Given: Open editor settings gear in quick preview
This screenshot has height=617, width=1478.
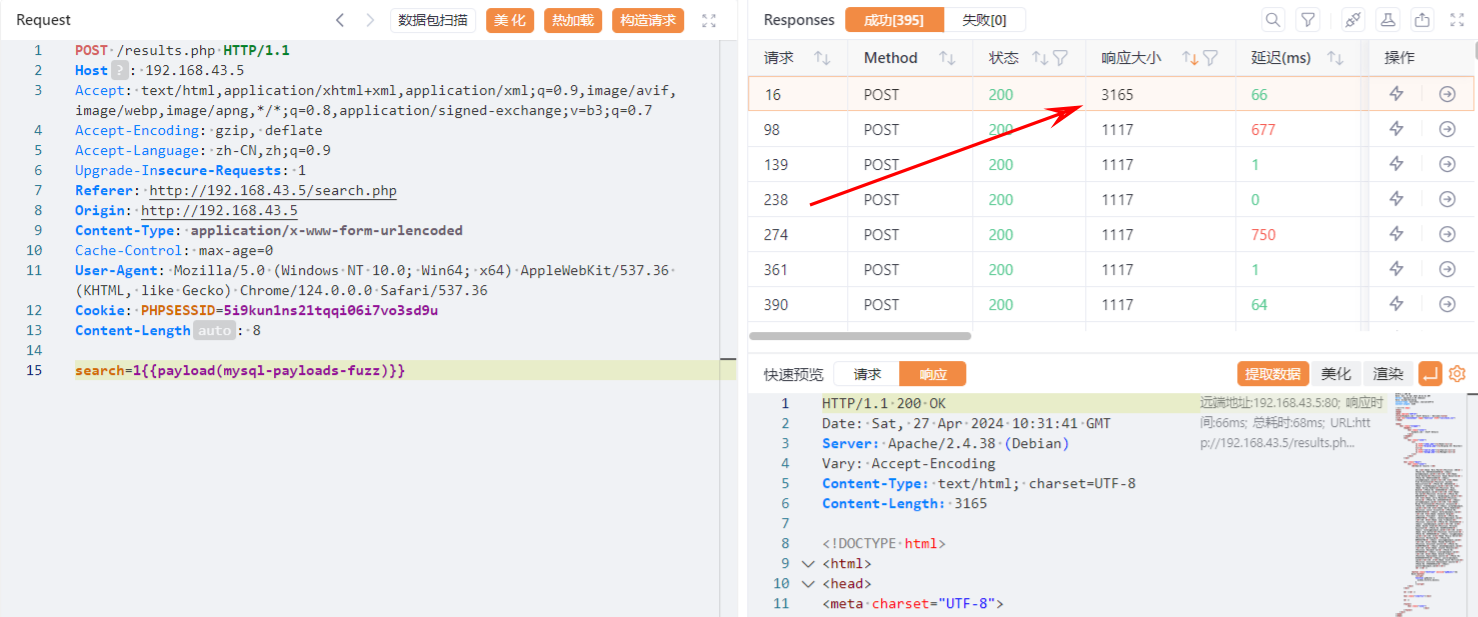Looking at the screenshot, I should pyautogui.click(x=1457, y=374).
